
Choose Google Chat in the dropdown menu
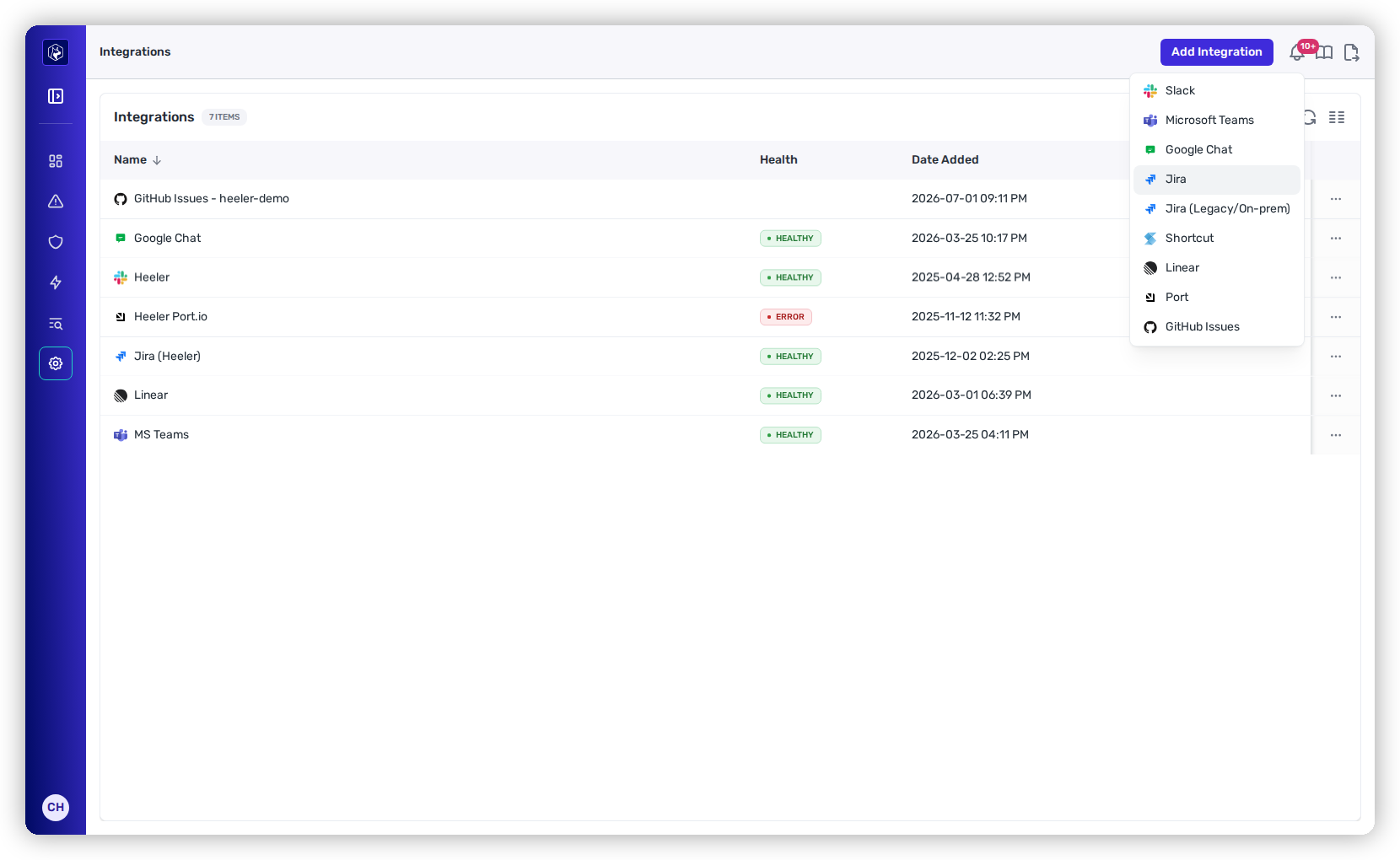point(1217,150)
